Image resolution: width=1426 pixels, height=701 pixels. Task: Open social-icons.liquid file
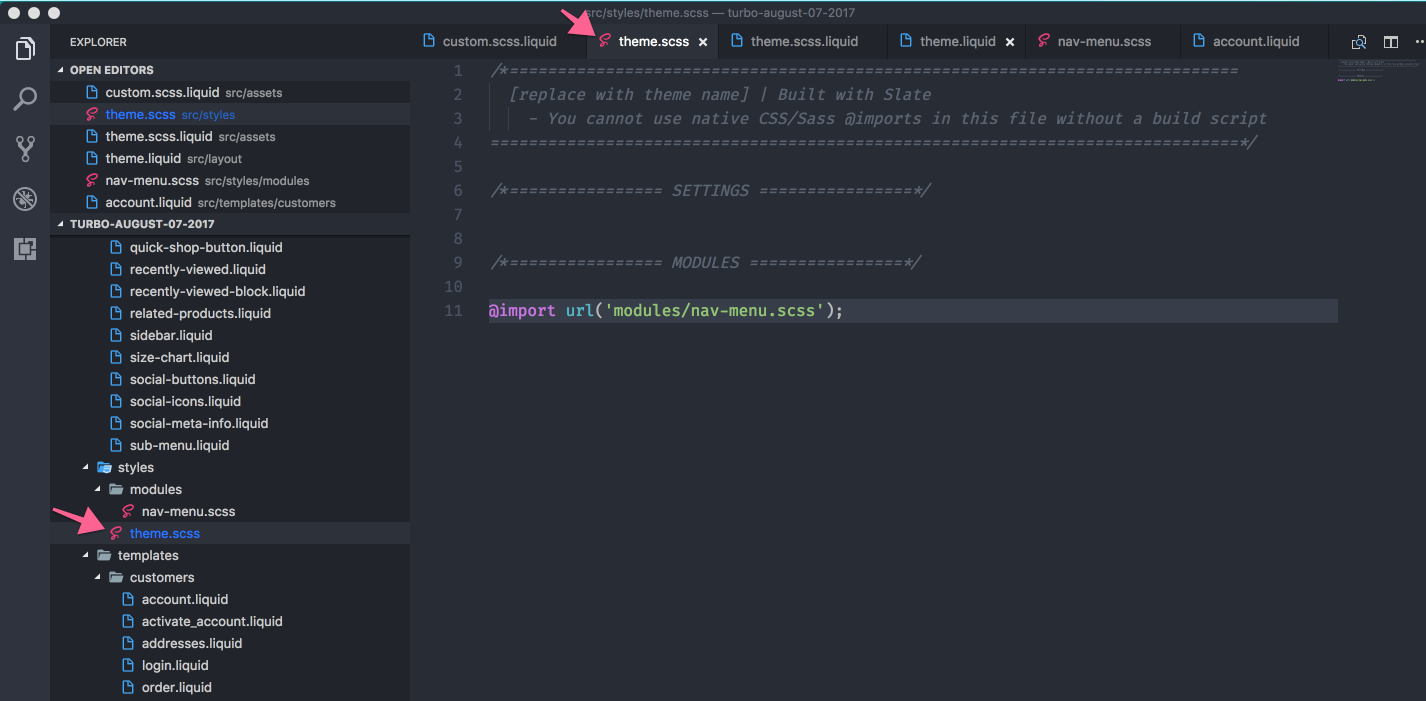coord(230,401)
